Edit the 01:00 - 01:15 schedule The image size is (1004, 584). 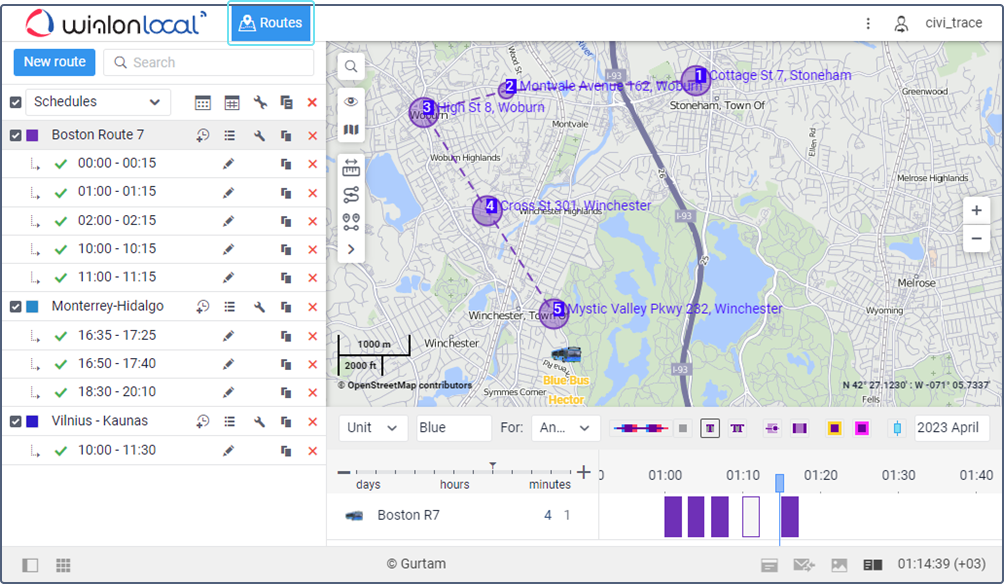(x=229, y=192)
